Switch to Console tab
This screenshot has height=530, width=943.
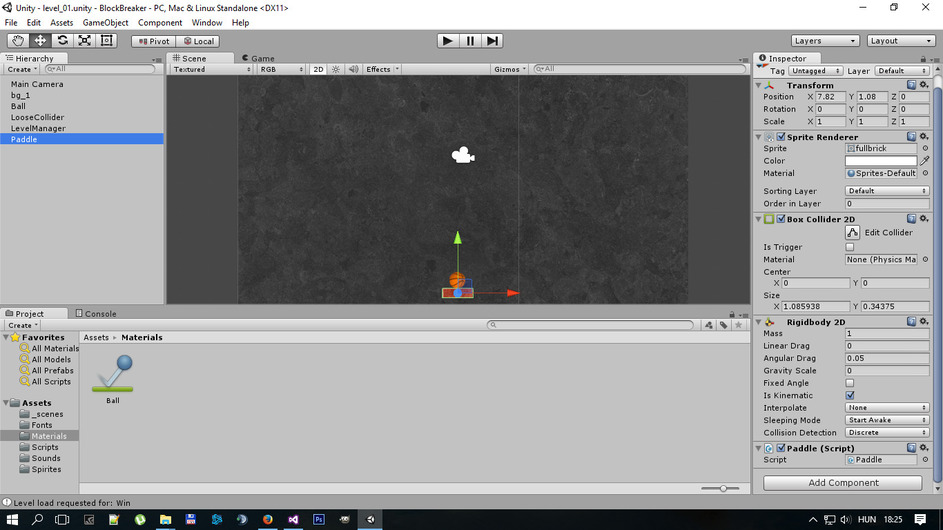(96, 313)
